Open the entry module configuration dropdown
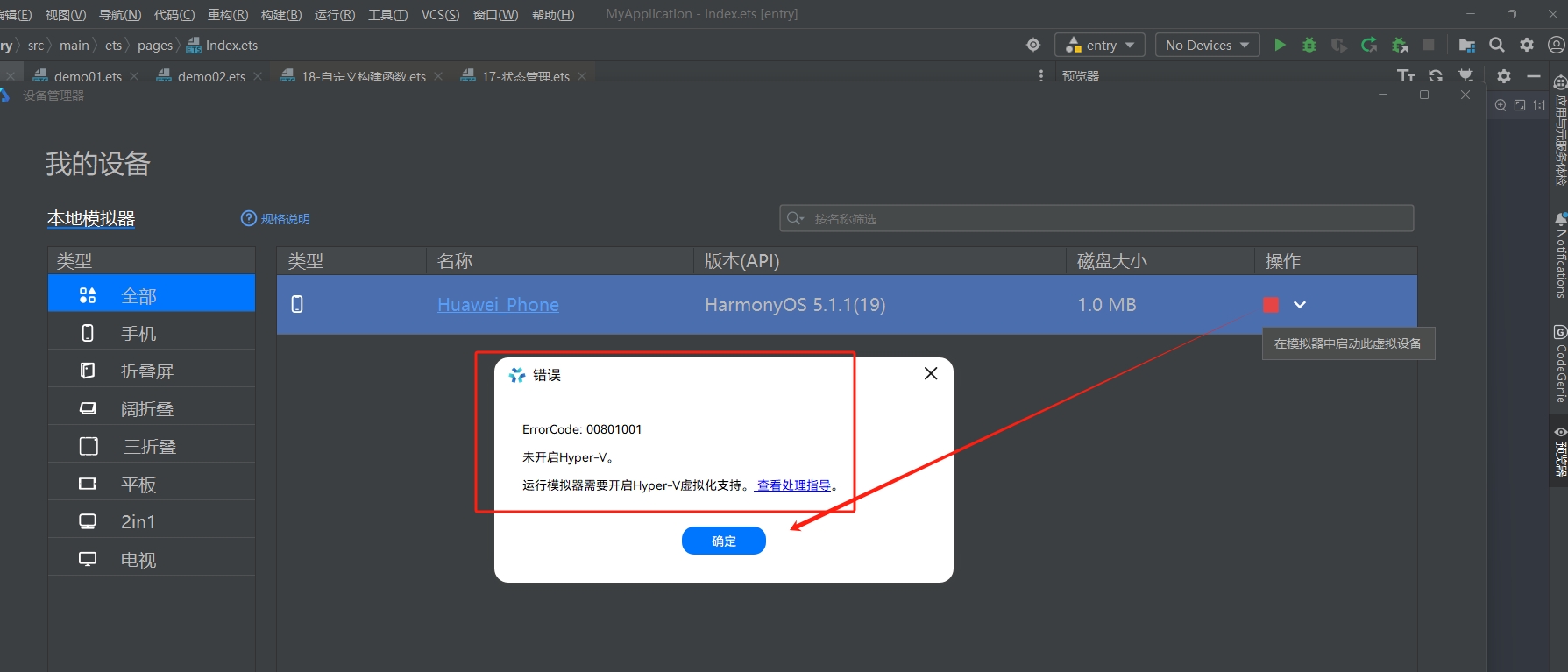 click(x=1100, y=45)
